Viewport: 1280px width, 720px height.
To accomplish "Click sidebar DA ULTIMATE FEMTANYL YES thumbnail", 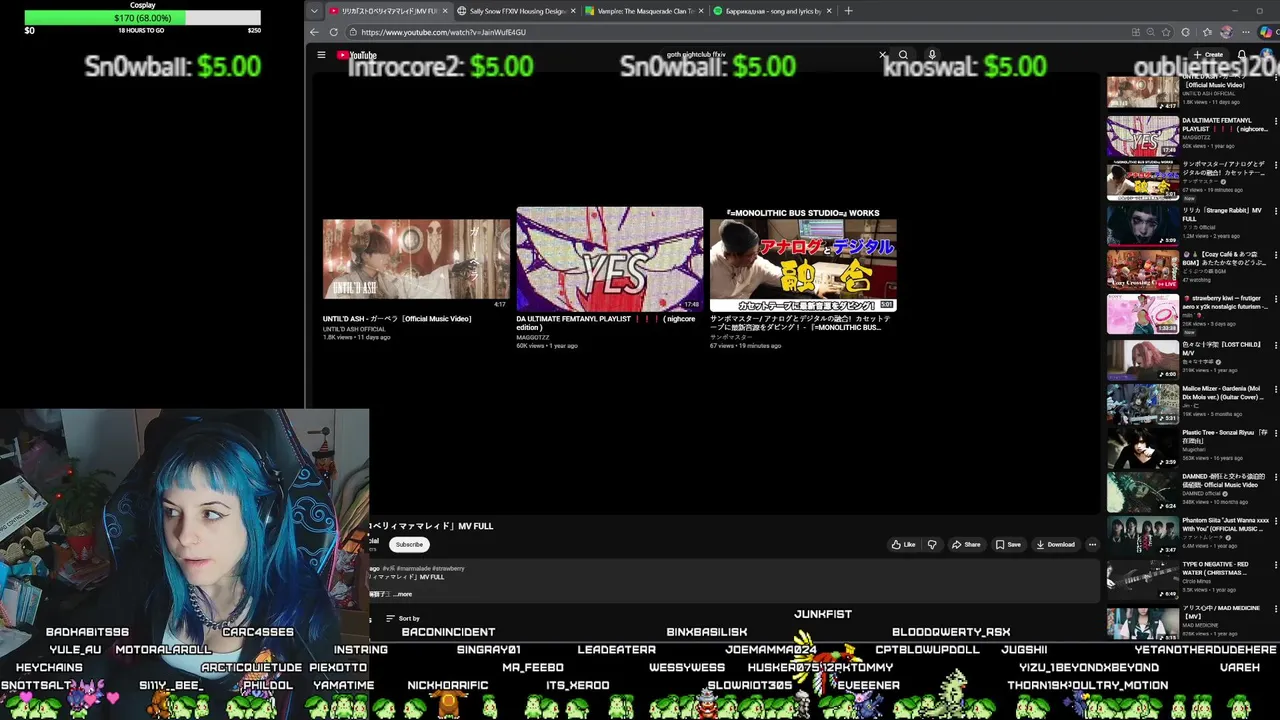I will point(1143,136).
